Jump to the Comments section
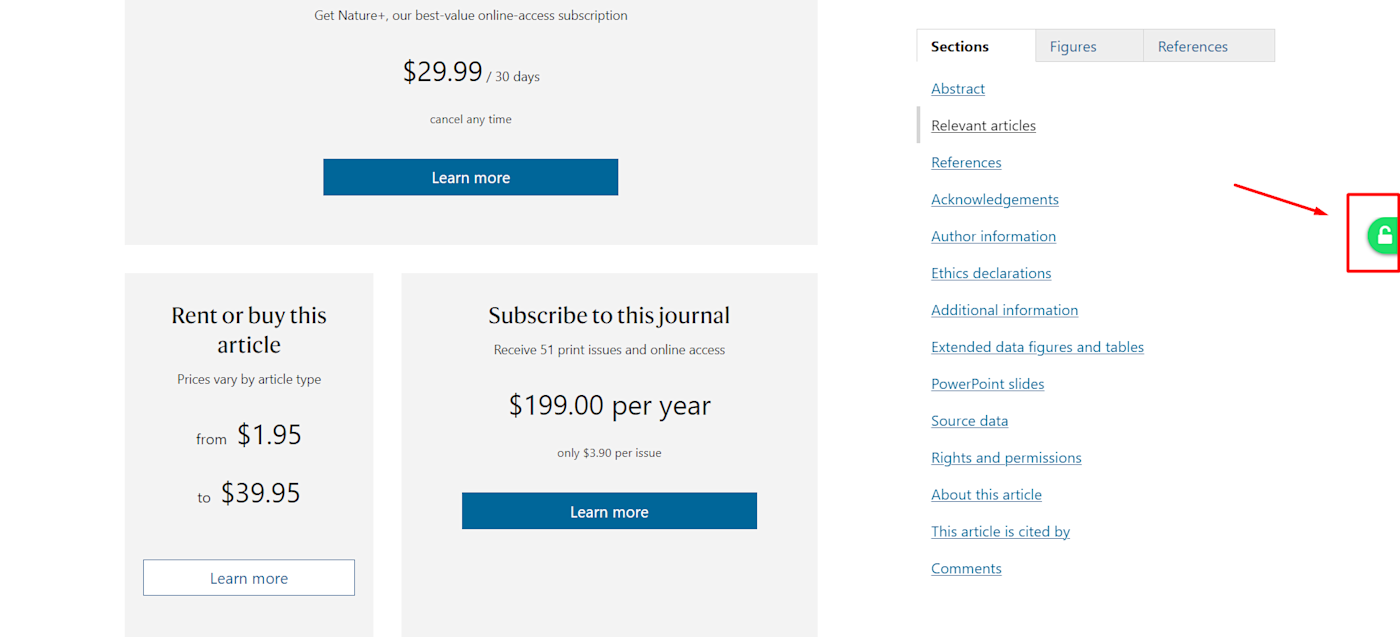The image size is (1400, 637). (x=966, y=568)
